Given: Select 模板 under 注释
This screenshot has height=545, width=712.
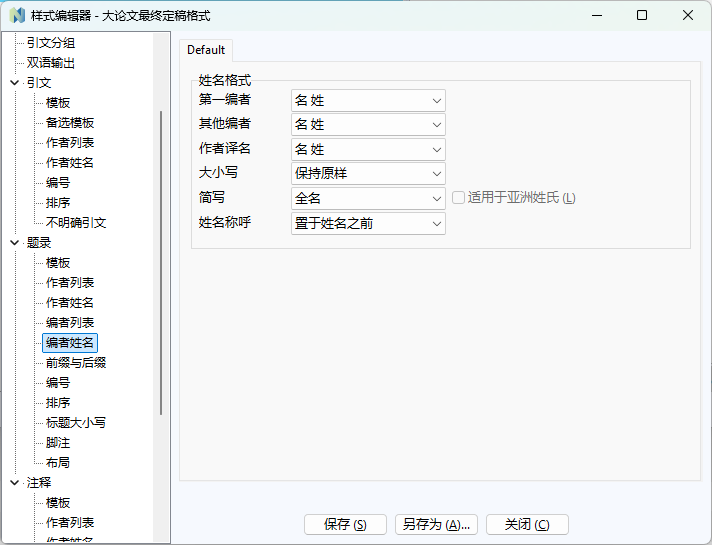Looking at the screenshot, I should point(58,502).
